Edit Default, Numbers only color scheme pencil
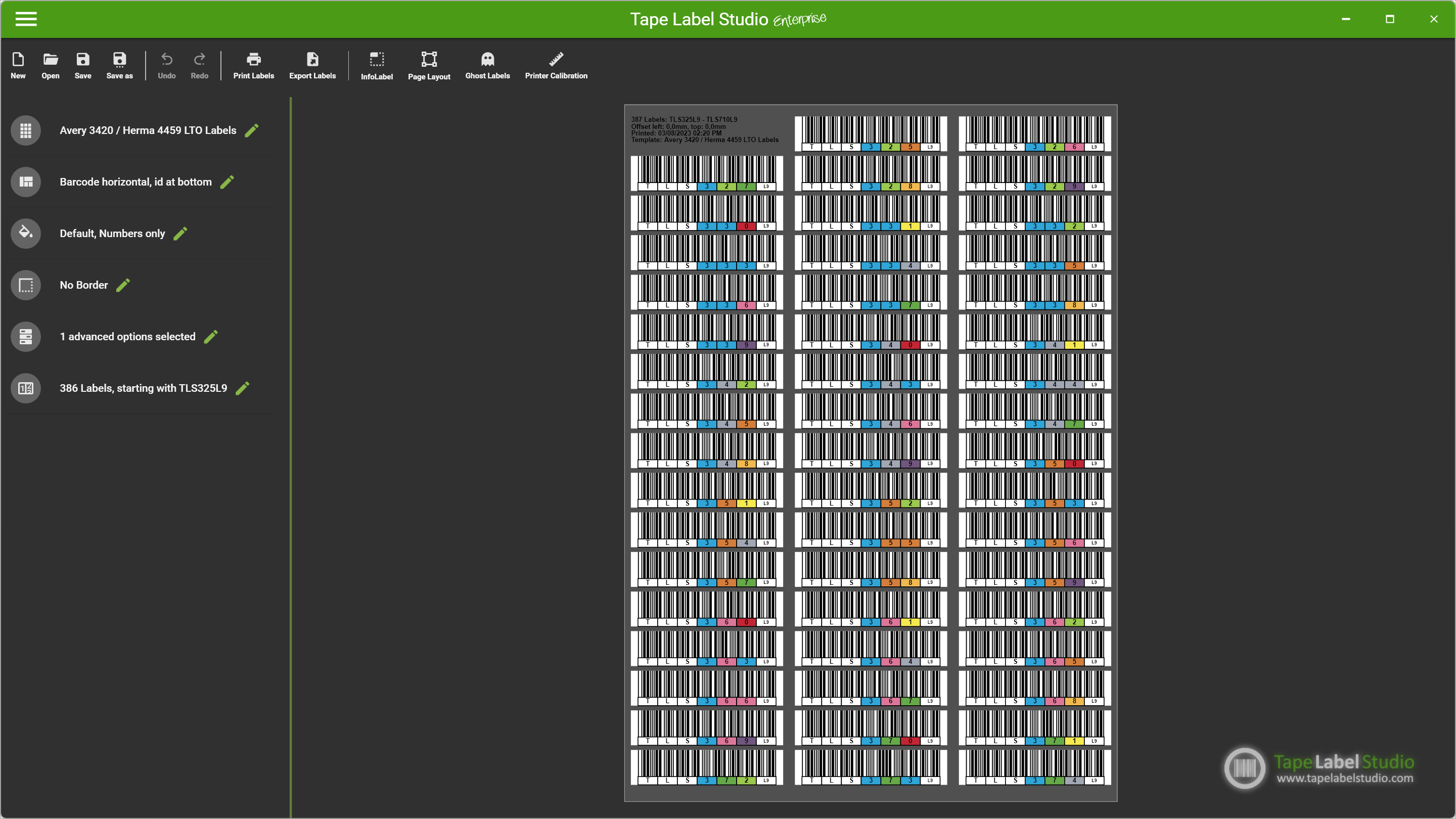Viewport: 1456px width, 819px height. click(180, 234)
